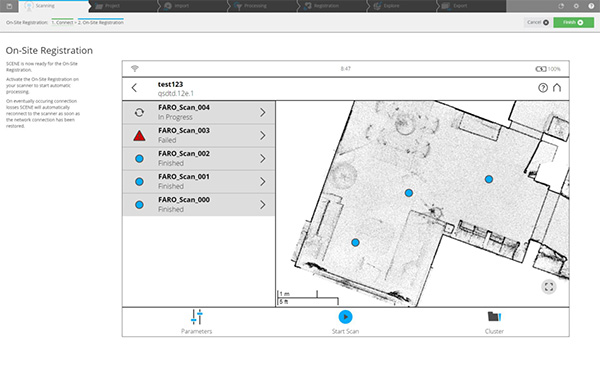
Task: Select step 1. Connect in the breadcrumb
Action: pyautogui.click(x=62, y=23)
